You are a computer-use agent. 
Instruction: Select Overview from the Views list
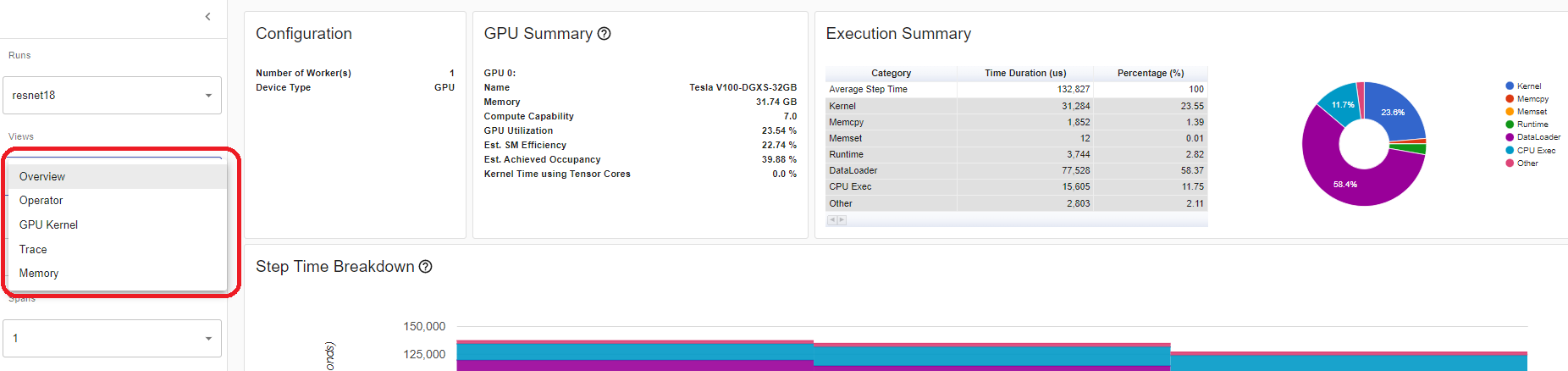(42, 177)
